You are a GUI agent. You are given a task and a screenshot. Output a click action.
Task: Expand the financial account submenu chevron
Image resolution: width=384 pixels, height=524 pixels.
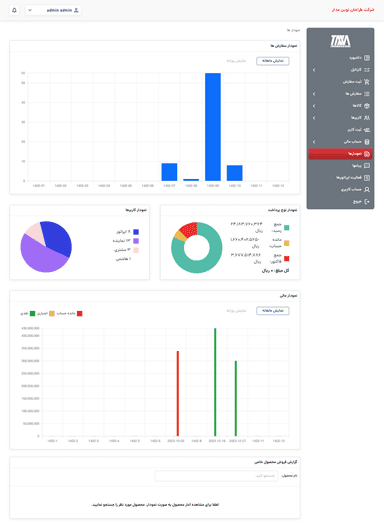tap(314, 142)
